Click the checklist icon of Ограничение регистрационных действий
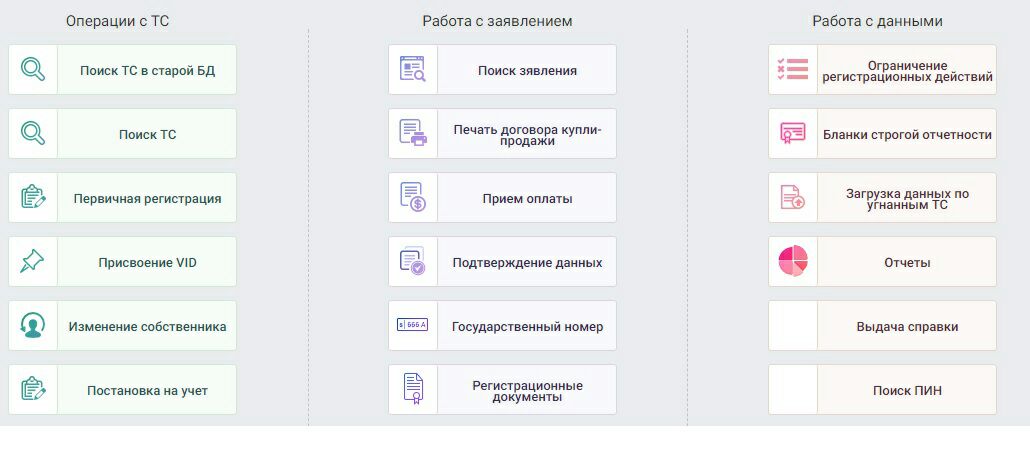 [x=792, y=69]
